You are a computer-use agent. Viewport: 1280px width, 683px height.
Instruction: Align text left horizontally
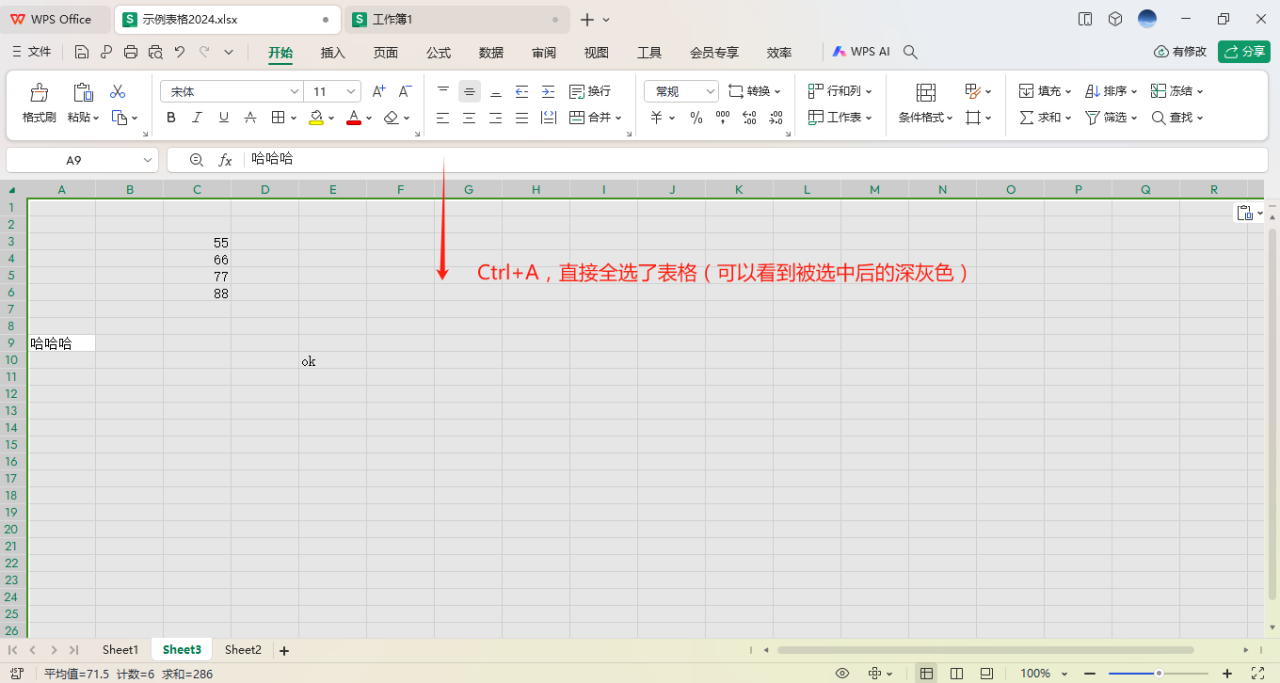pos(443,118)
